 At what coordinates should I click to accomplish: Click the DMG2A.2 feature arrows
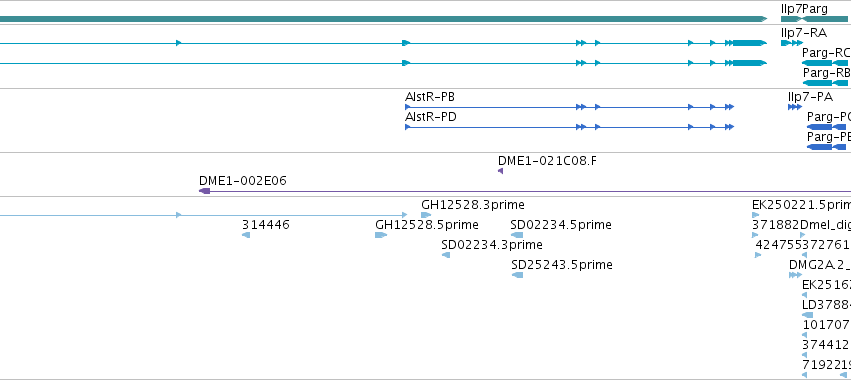point(795,275)
